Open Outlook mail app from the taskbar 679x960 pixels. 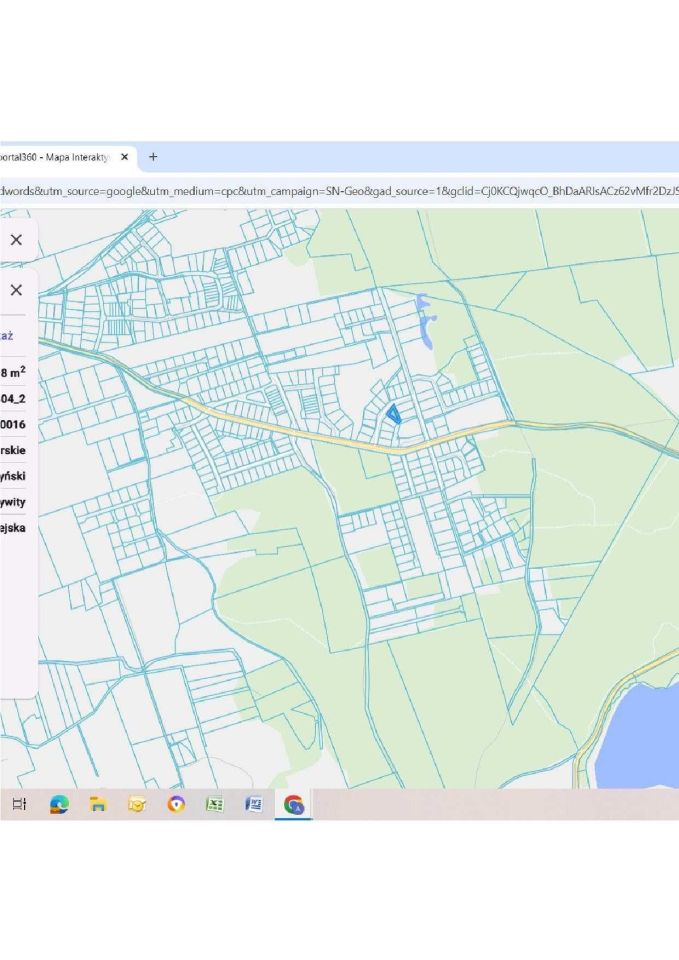point(137,804)
